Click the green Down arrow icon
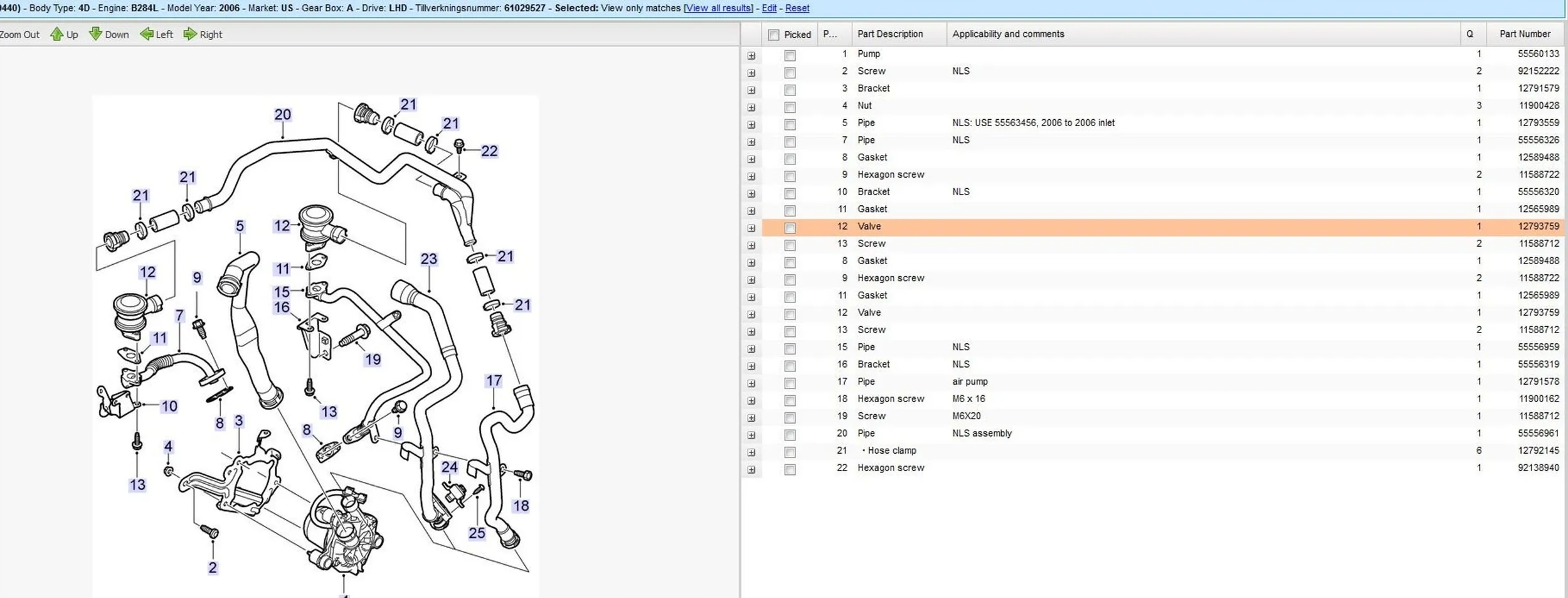 pyautogui.click(x=95, y=35)
